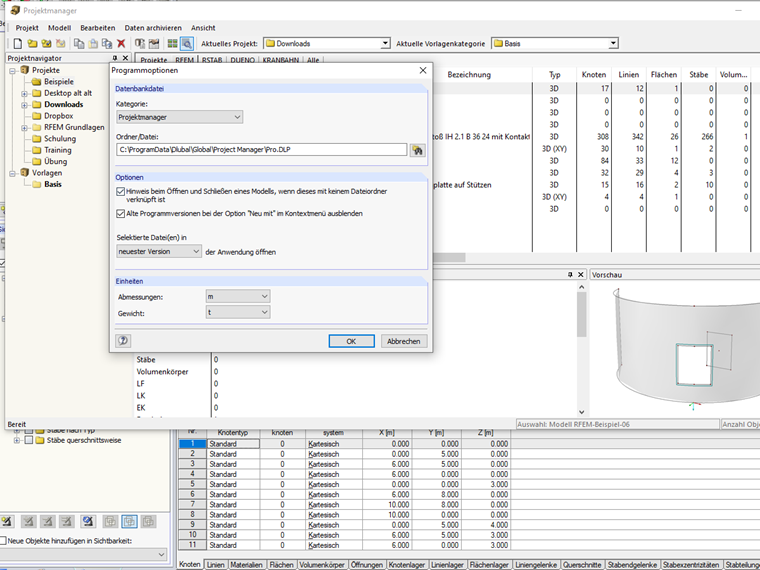Click the Knoten column header
The width and height of the screenshot is (760, 570).
click(594, 75)
